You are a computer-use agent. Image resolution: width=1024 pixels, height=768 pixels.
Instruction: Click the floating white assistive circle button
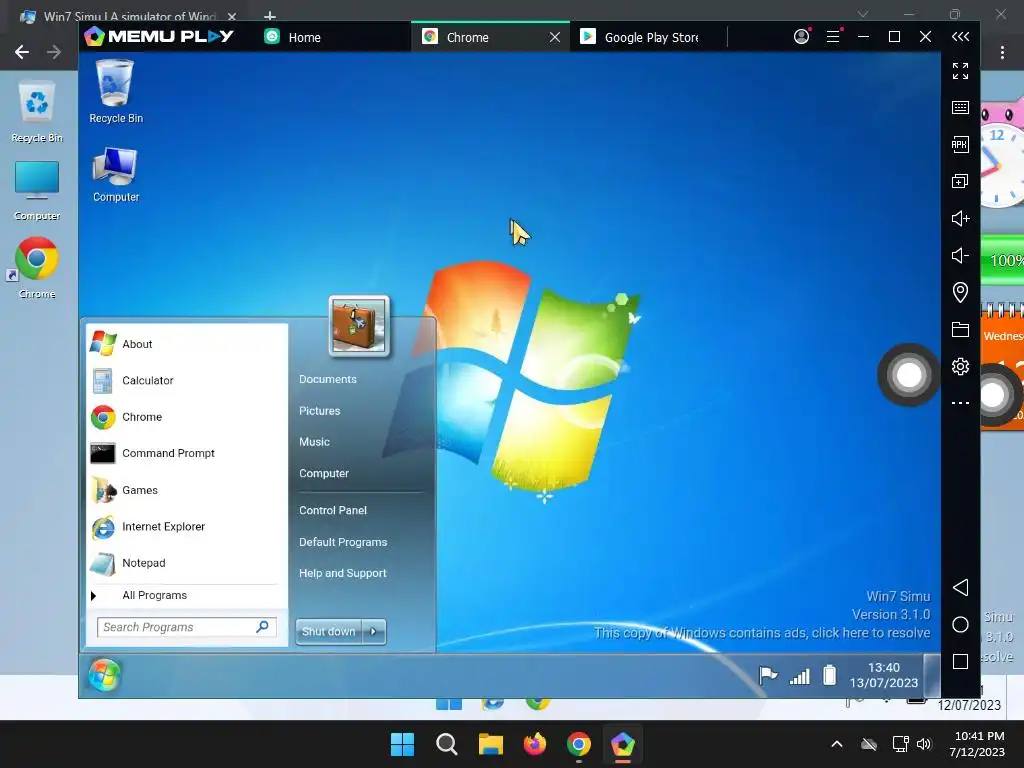[x=908, y=375]
